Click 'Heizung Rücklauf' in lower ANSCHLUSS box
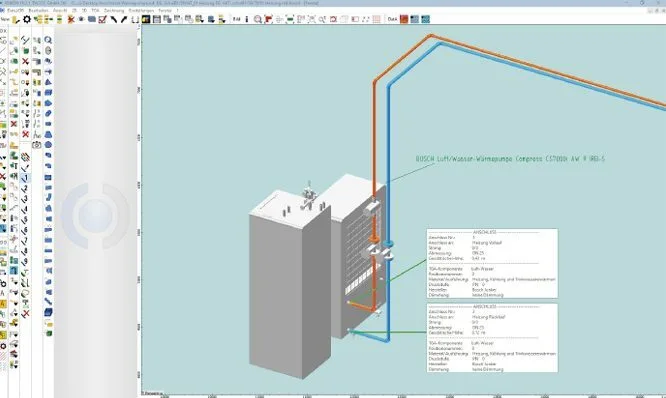Screen dimensions: 666x398 488,317
